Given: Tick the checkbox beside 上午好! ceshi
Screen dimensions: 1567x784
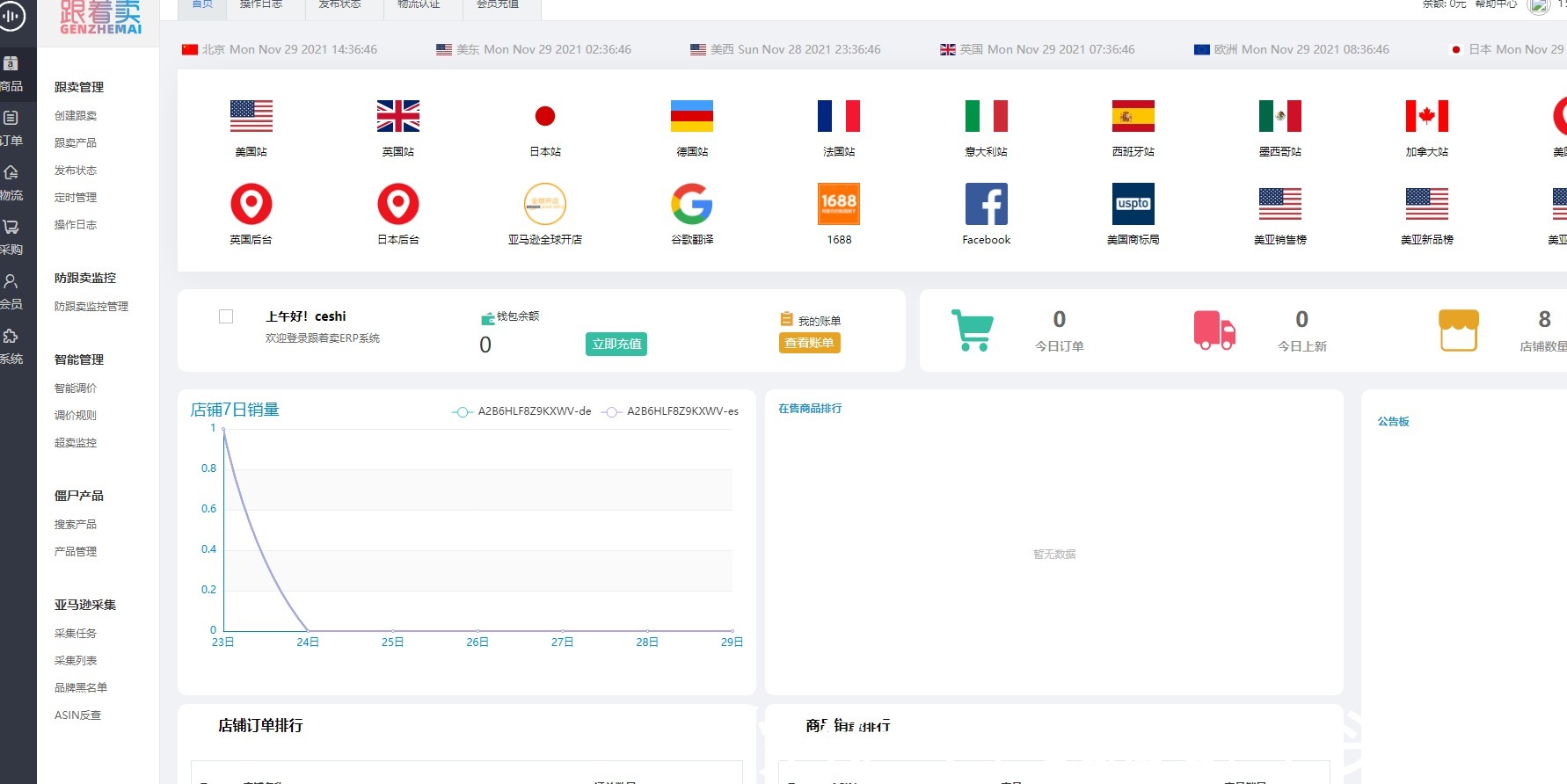Looking at the screenshot, I should click(x=226, y=316).
